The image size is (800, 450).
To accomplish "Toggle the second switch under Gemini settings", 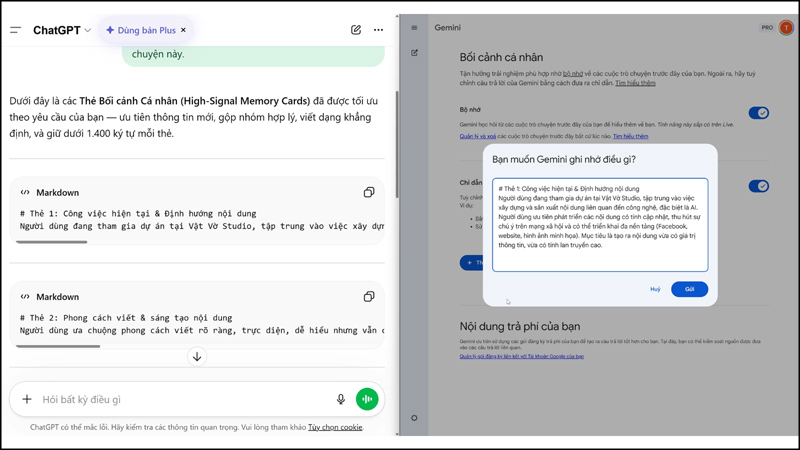I will tap(759, 186).
